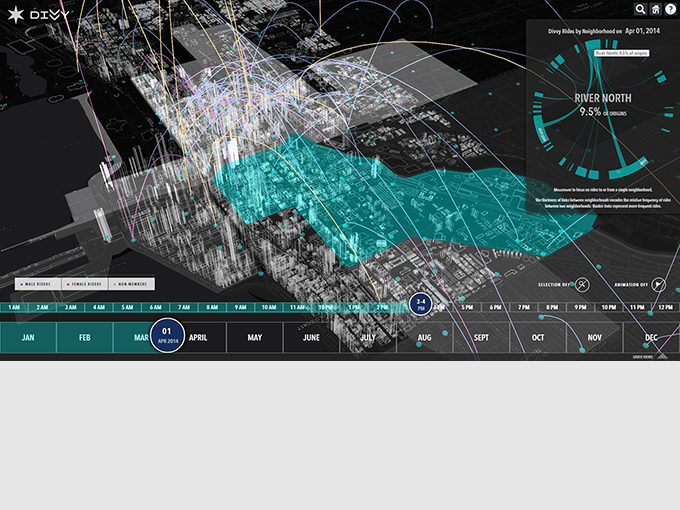The height and width of the screenshot is (510, 680).
Task: Jump to 6 PM on hour timeline
Action: [495, 307]
